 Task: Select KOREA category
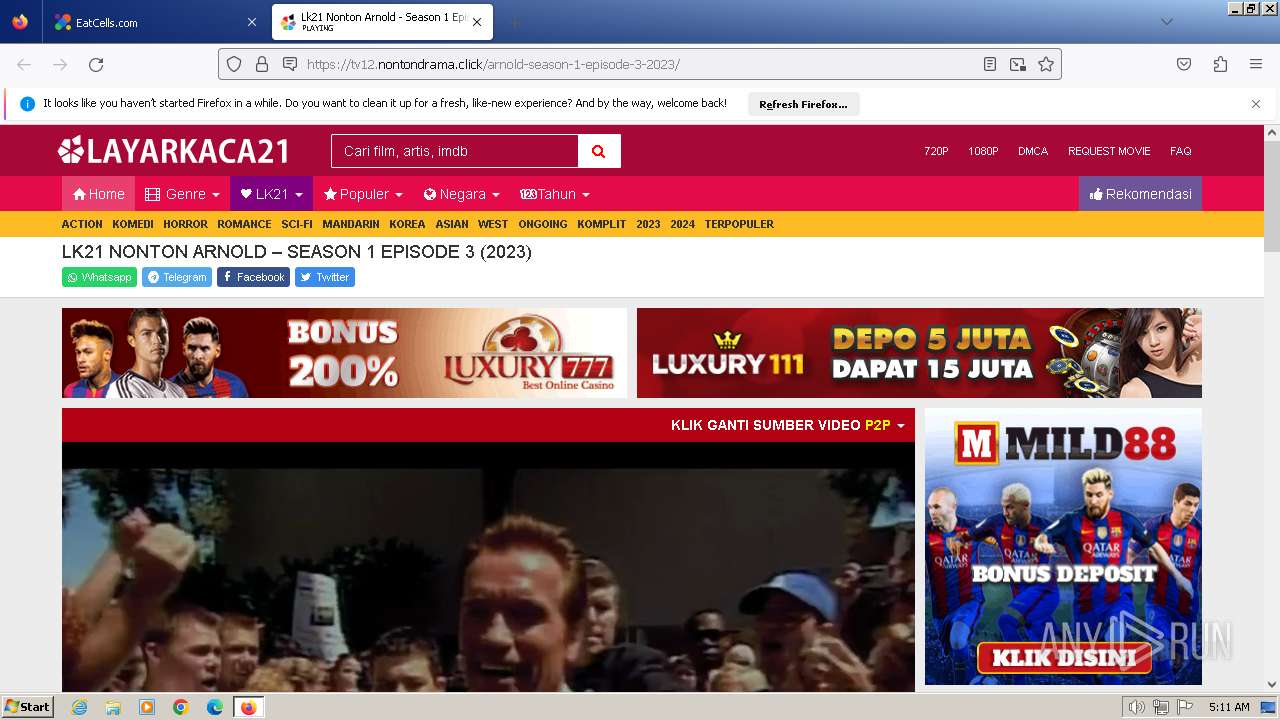click(407, 224)
